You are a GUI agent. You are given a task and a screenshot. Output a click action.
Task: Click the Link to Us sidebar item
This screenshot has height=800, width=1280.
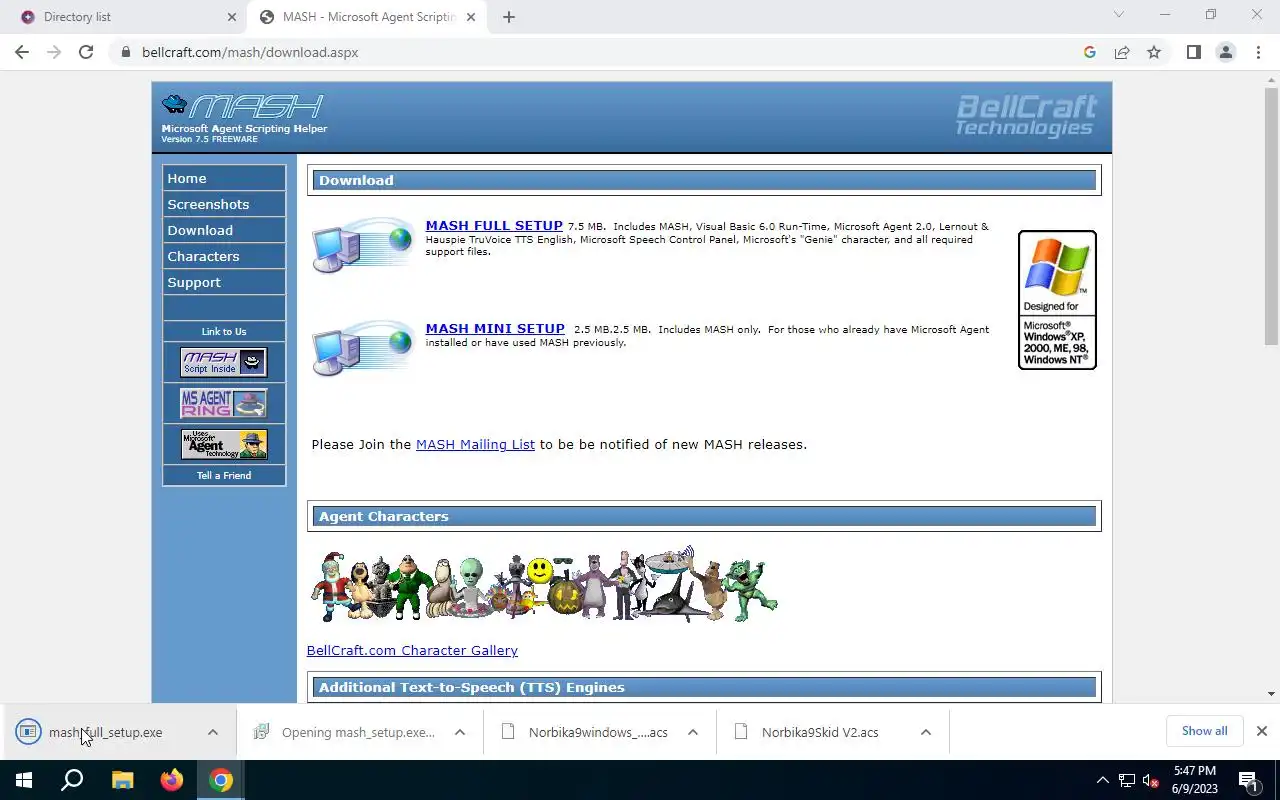tap(224, 331)
